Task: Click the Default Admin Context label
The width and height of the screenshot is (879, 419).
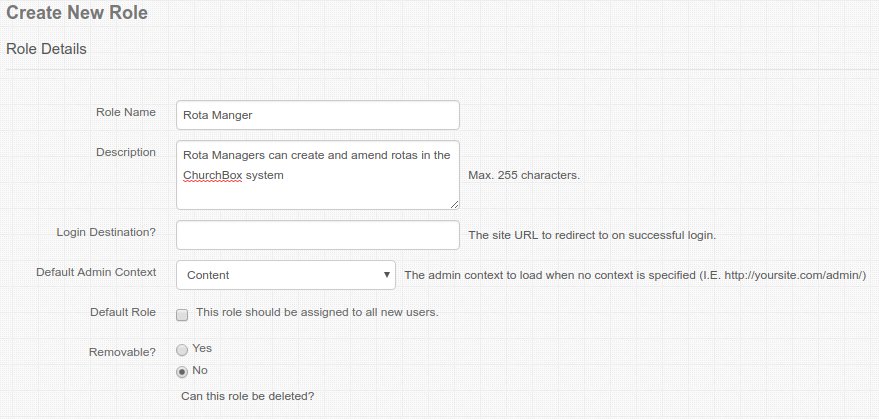Action: 95,272
